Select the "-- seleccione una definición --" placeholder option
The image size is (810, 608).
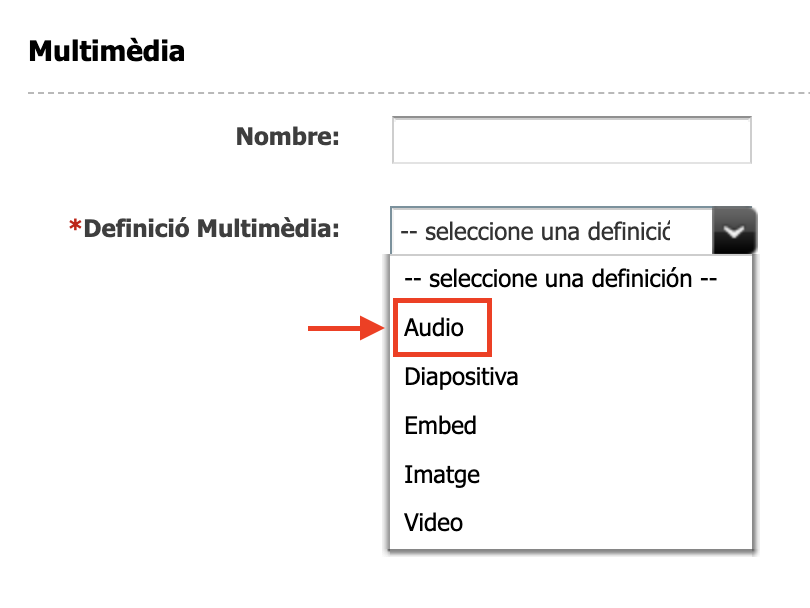[559, 279]
